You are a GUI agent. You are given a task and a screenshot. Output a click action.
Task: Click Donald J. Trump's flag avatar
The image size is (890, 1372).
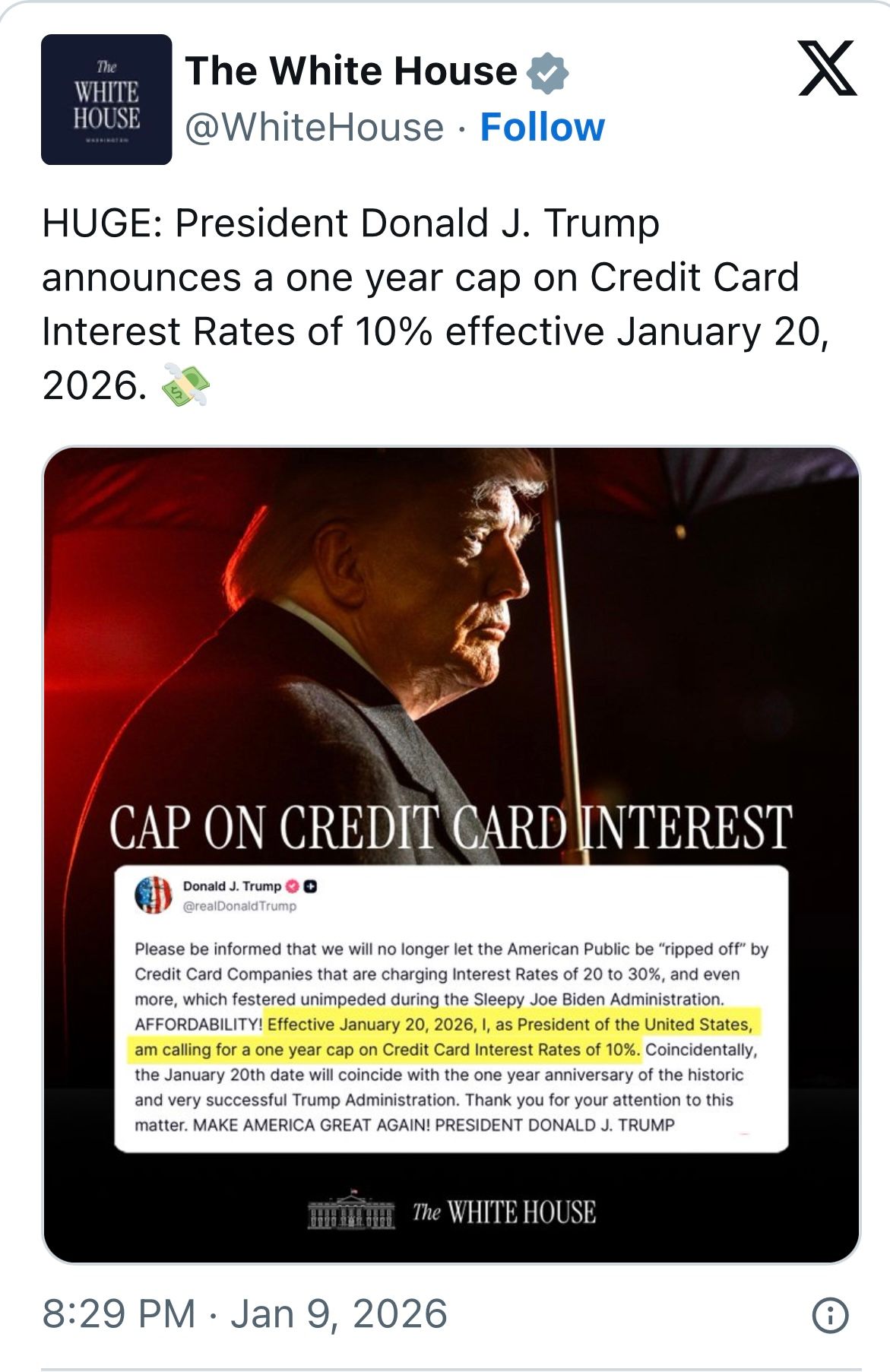pyautogui.click(x=154, y=895)
